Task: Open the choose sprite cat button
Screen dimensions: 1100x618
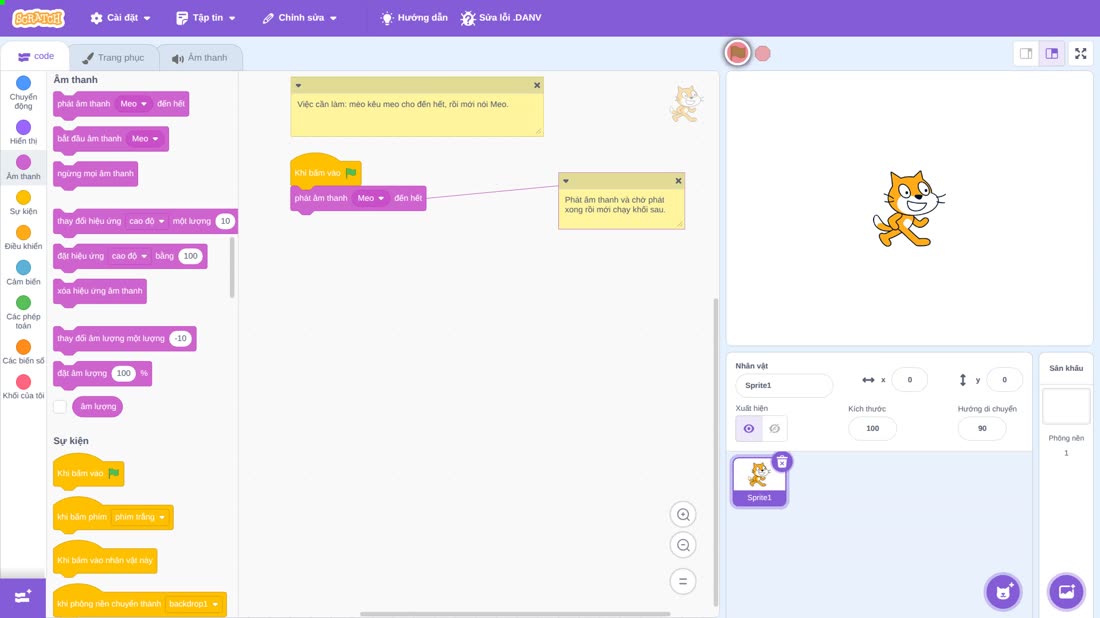Action: click(x=1003, y=591)
